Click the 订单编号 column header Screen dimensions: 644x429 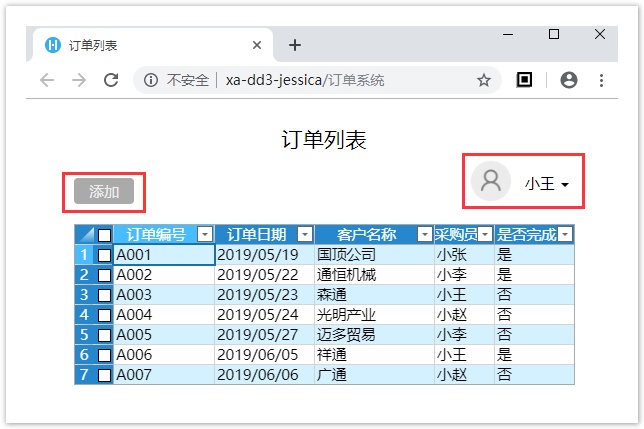(156, 234)
